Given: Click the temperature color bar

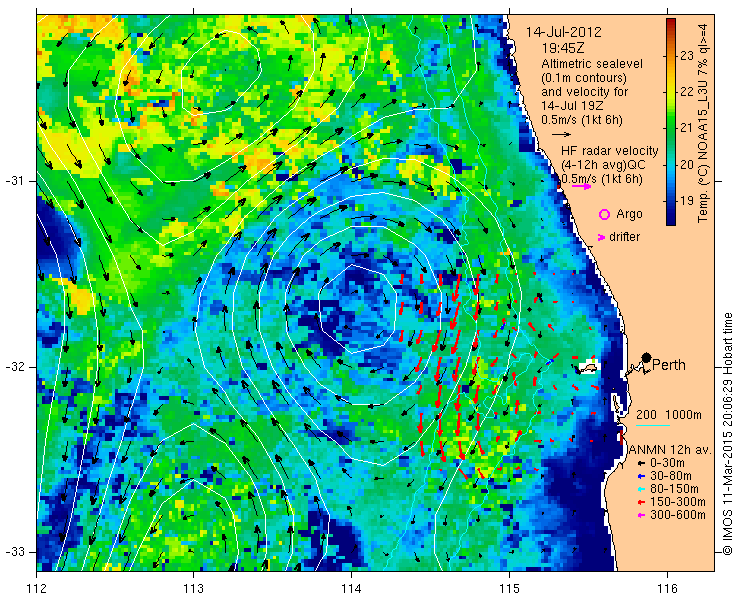Looking at the screenshot, I should (x=671, y=122).
